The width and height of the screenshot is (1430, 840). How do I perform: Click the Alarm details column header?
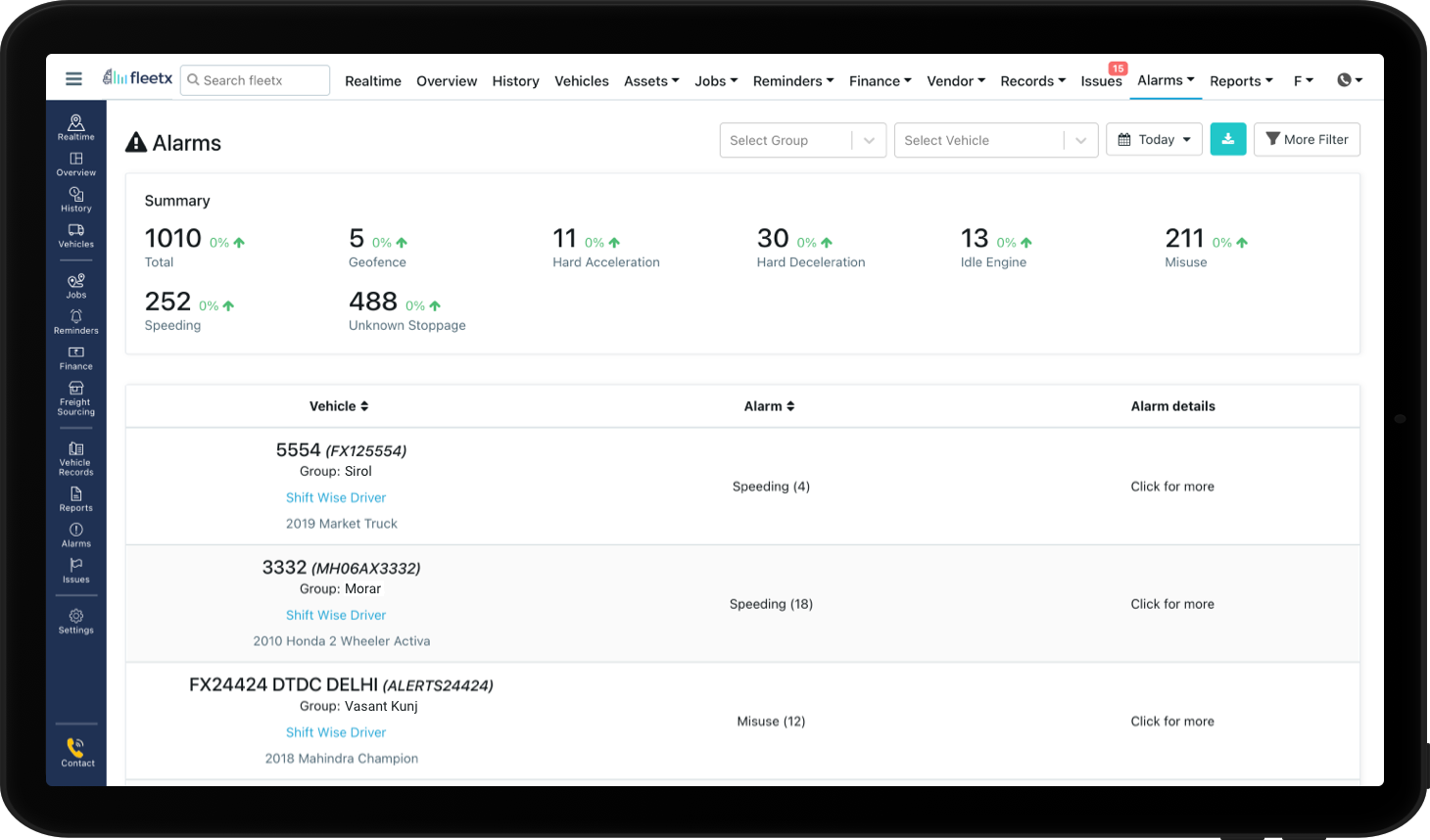[x=1172, y=406]
